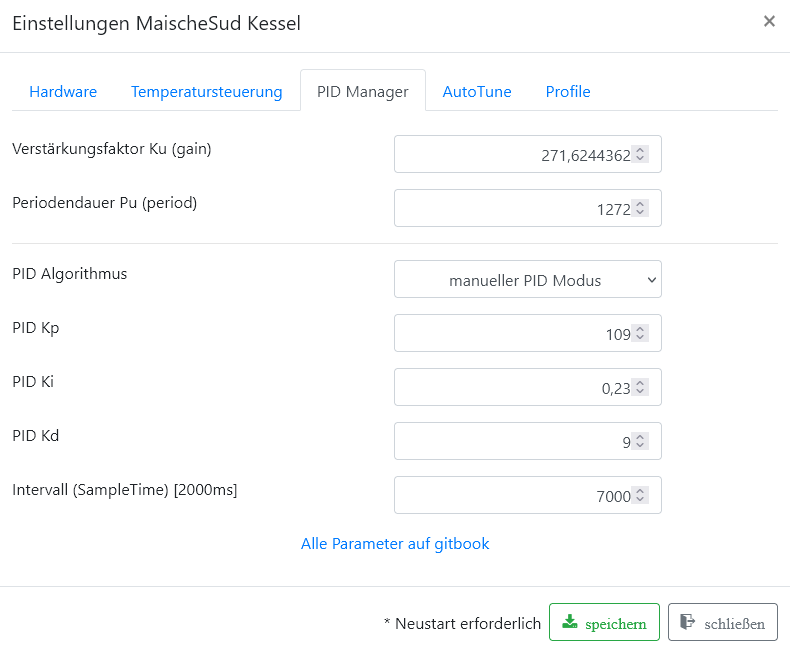This screenshot has width=790, height=653.
Task: Click the stepper arrows on Periodendauer Pu
Action: tap(641, 209)
